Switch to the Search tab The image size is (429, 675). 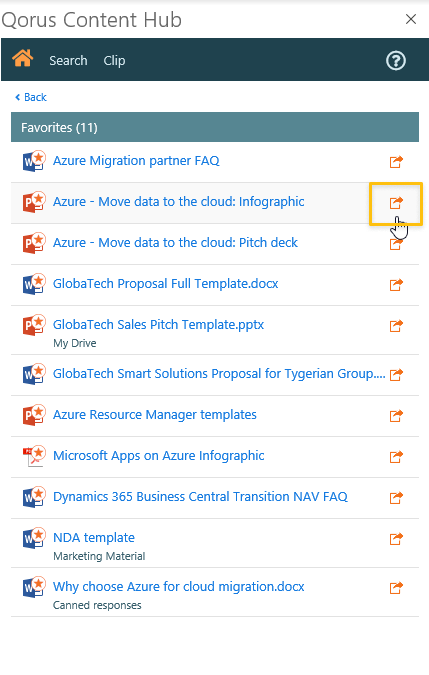coord(68,61)
